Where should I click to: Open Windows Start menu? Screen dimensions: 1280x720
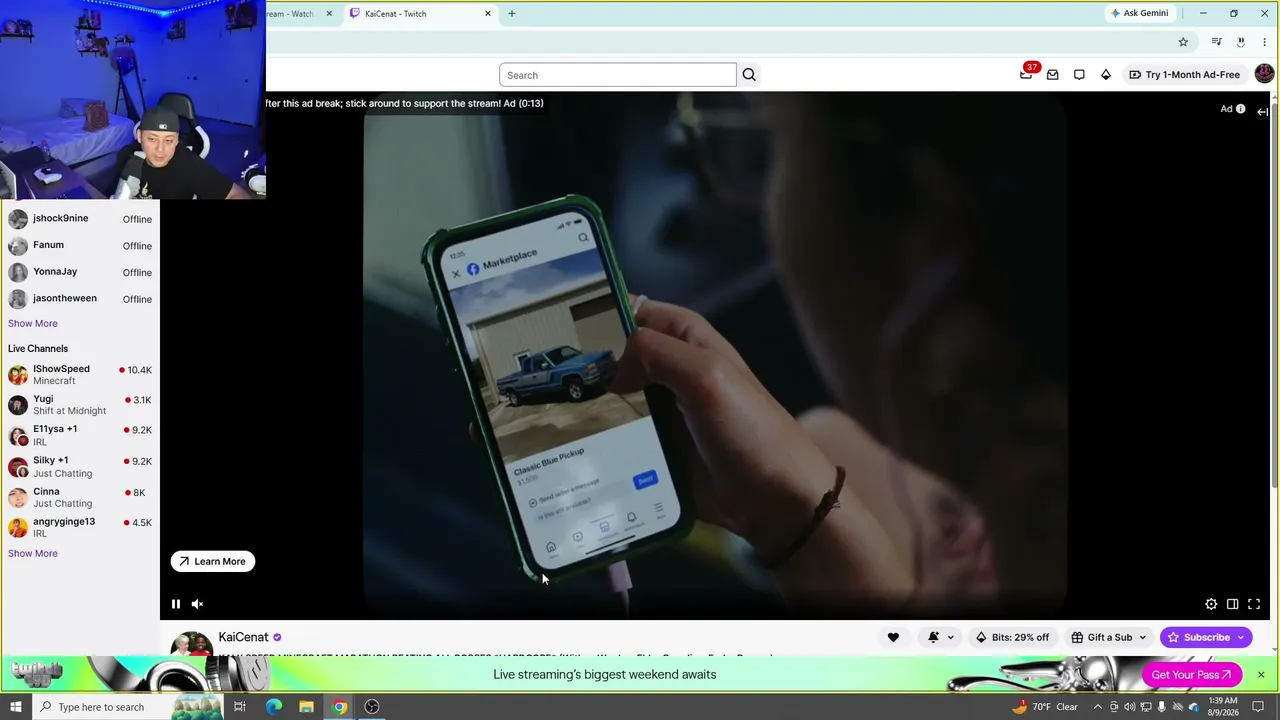(x=16, y=707)
